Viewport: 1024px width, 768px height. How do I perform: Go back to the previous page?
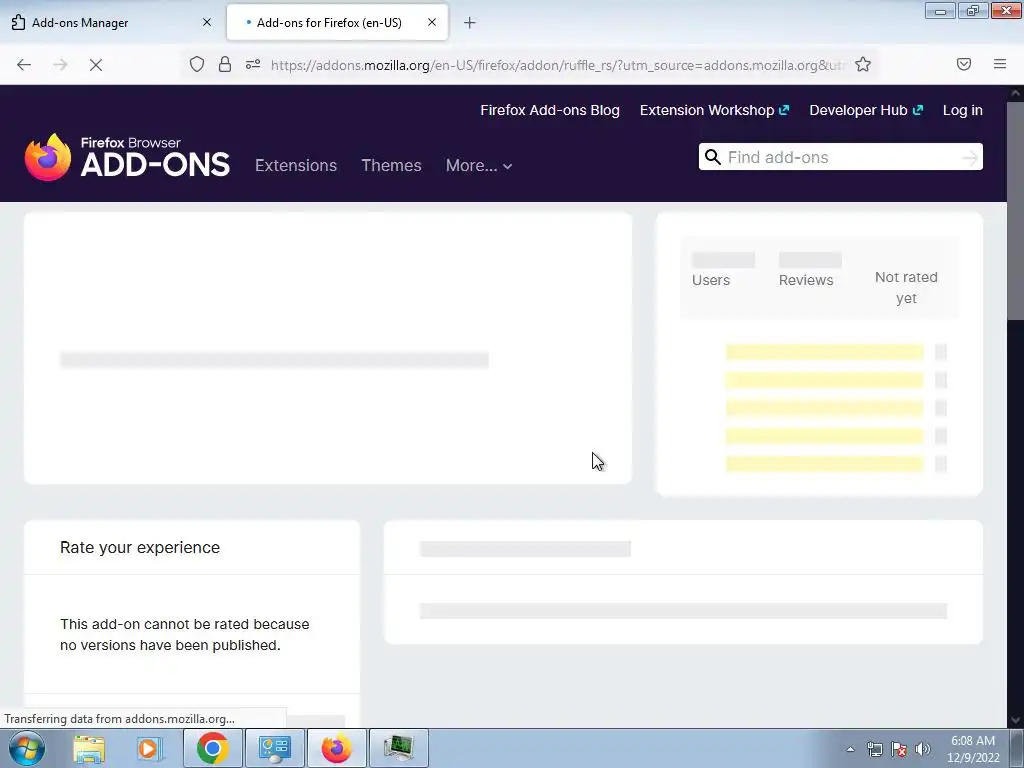coord(24,65)
